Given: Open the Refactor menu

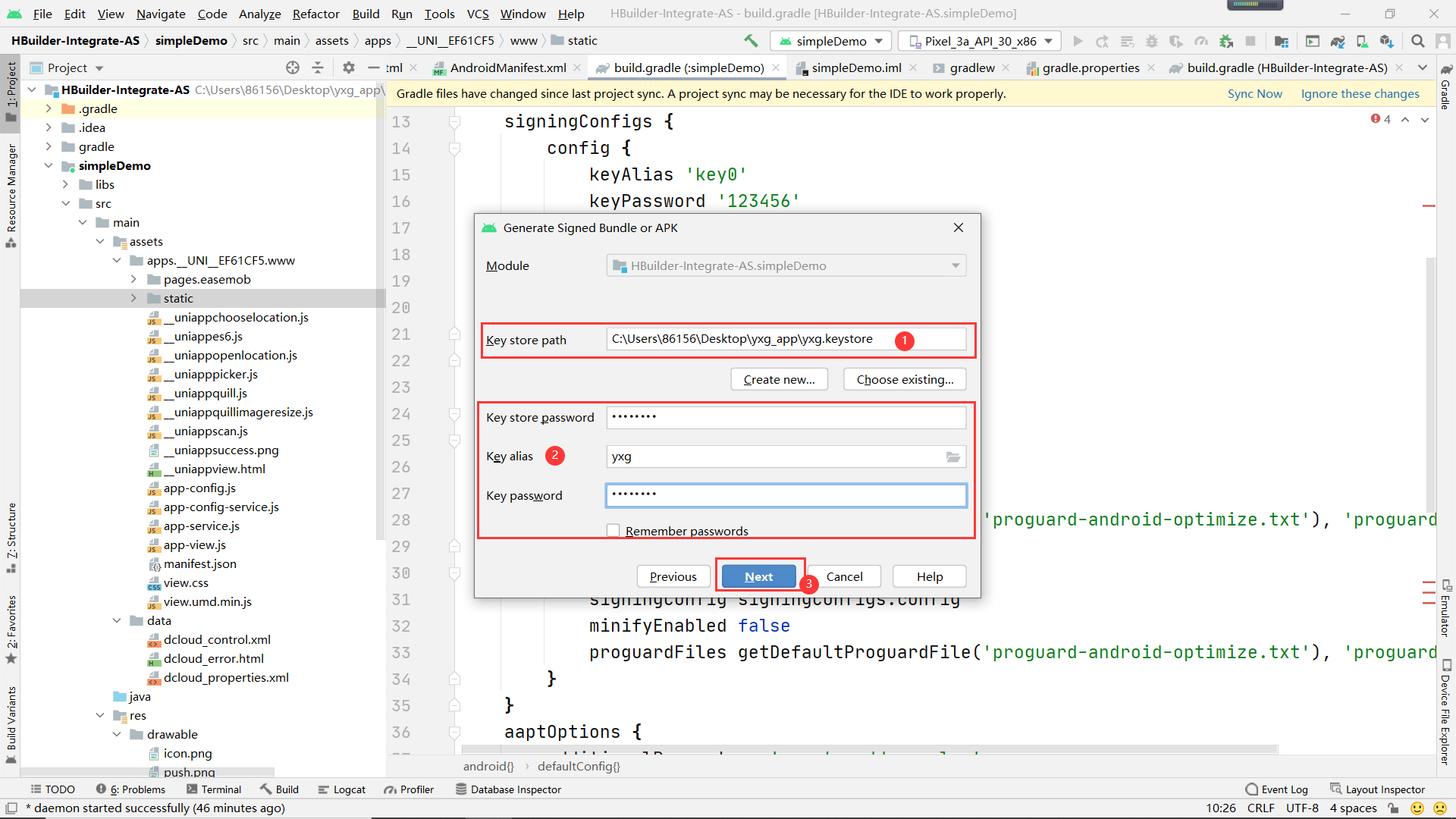Looking at the screenshot, I should point(315,14).
